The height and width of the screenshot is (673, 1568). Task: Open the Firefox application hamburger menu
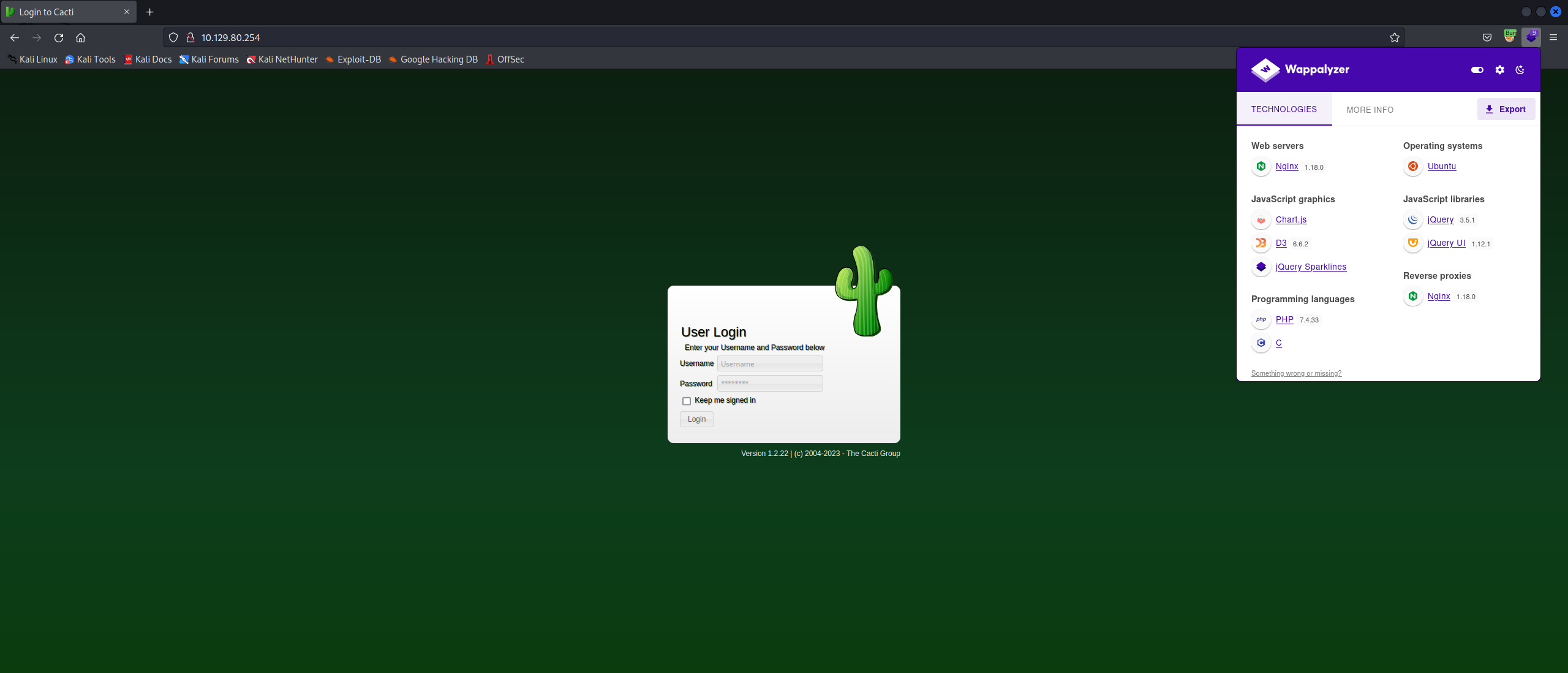click(x=1553, y=37)
